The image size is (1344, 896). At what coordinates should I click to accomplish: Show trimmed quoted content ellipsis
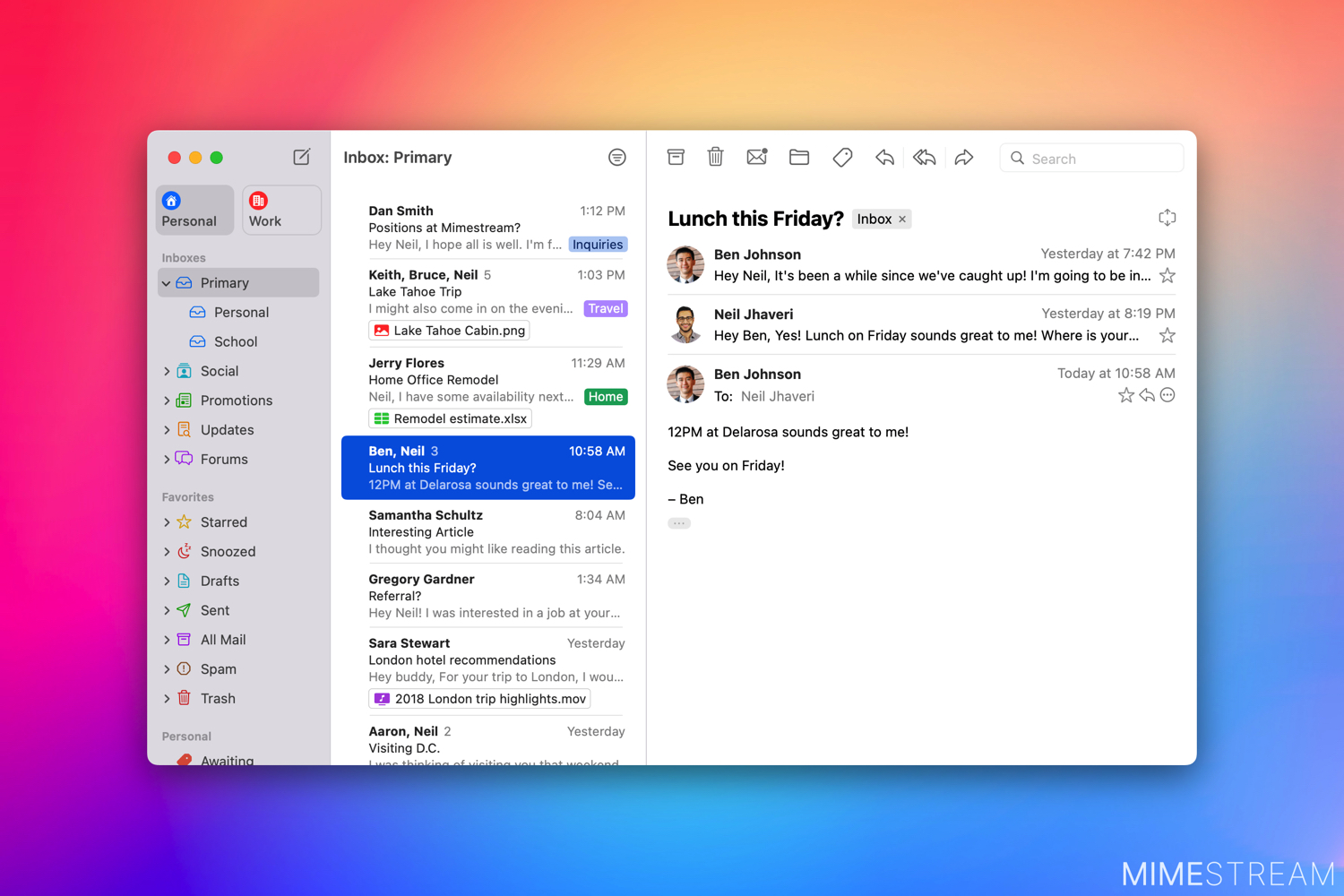679,523
